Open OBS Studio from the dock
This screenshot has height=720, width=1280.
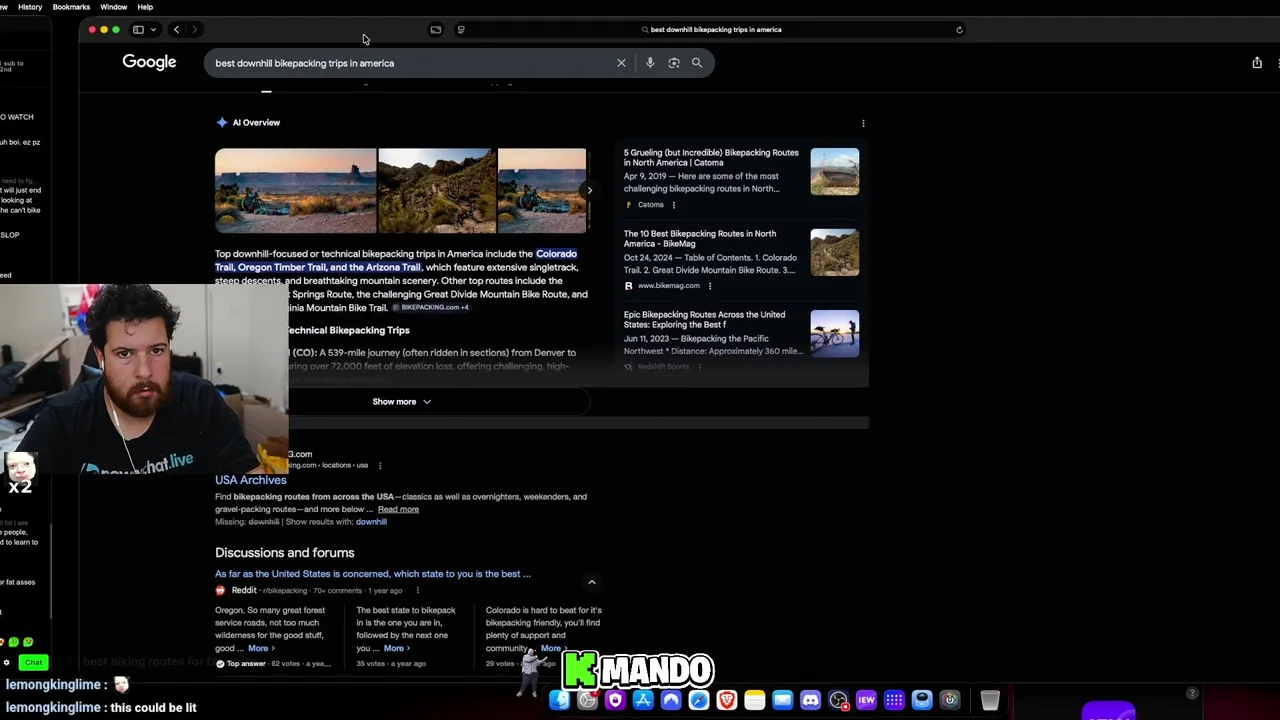pyautogui.click(x=839, y=700)
